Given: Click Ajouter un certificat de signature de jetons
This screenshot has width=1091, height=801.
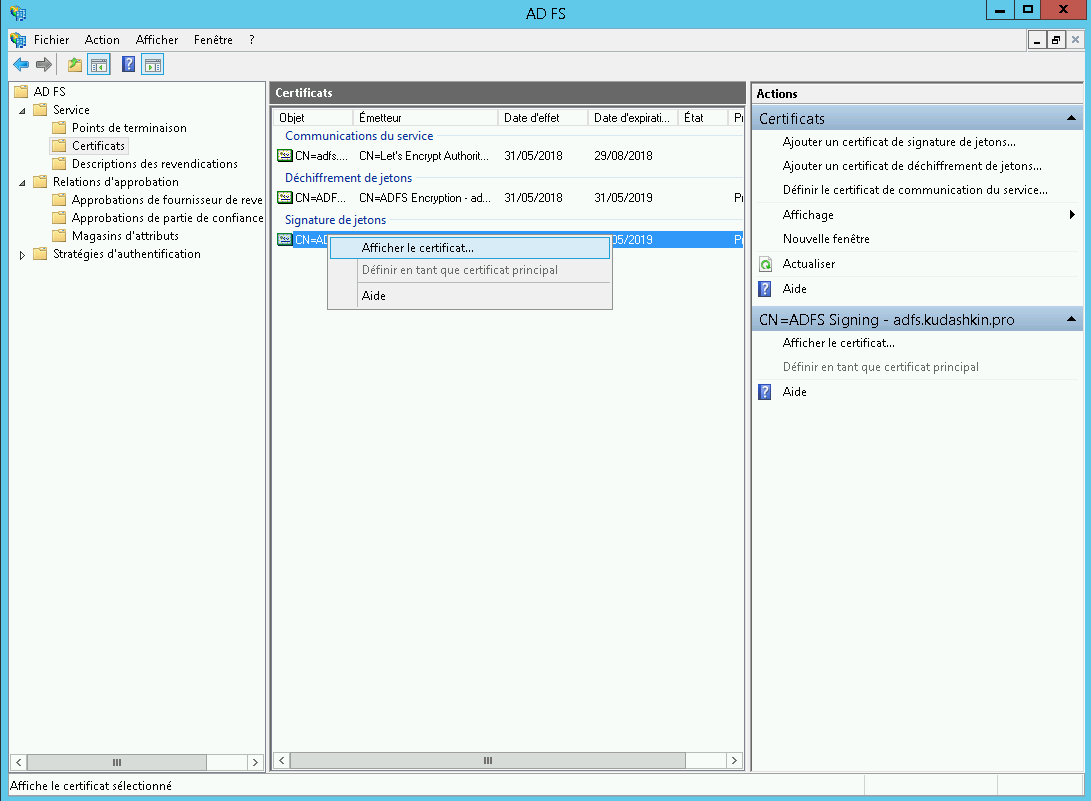Looking at the screenshot, I should tap(899, 142).
